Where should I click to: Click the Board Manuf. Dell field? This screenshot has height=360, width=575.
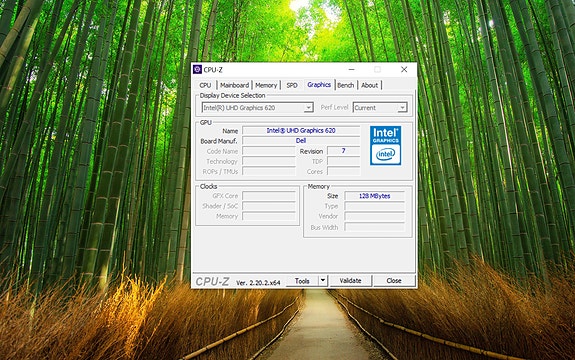point(301,141)
